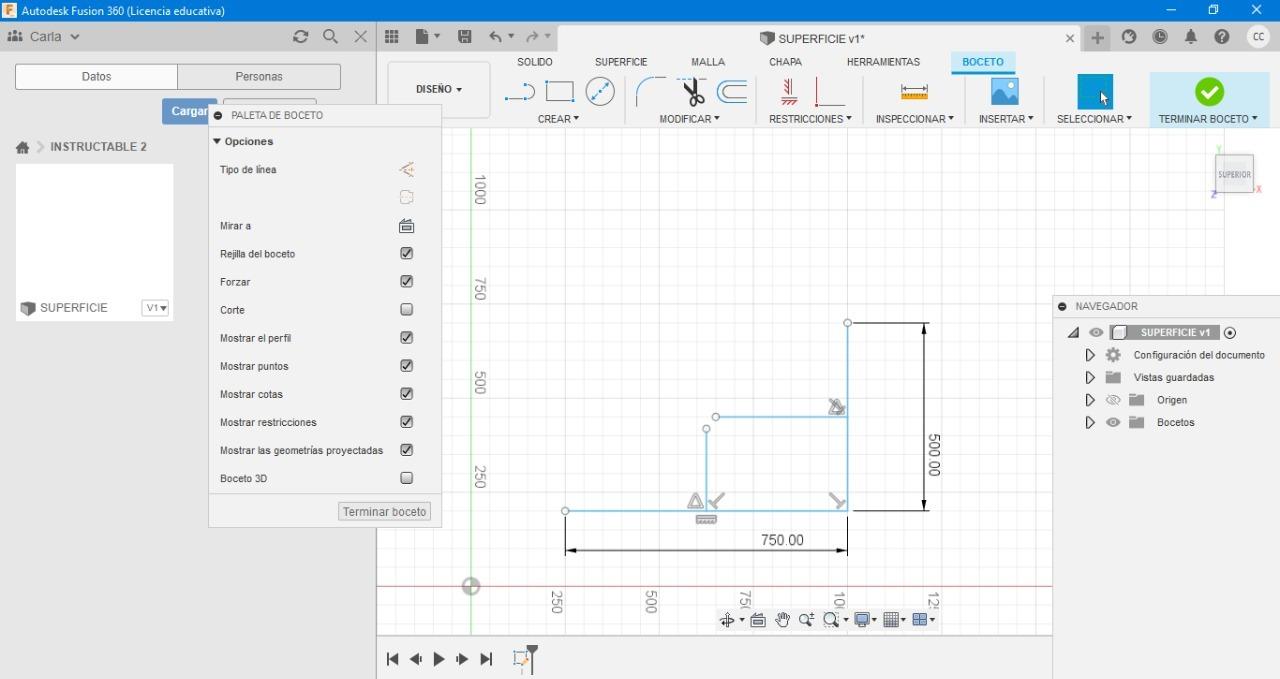
Task: Select the Circle sketch tool
Action: coord(600,92)
